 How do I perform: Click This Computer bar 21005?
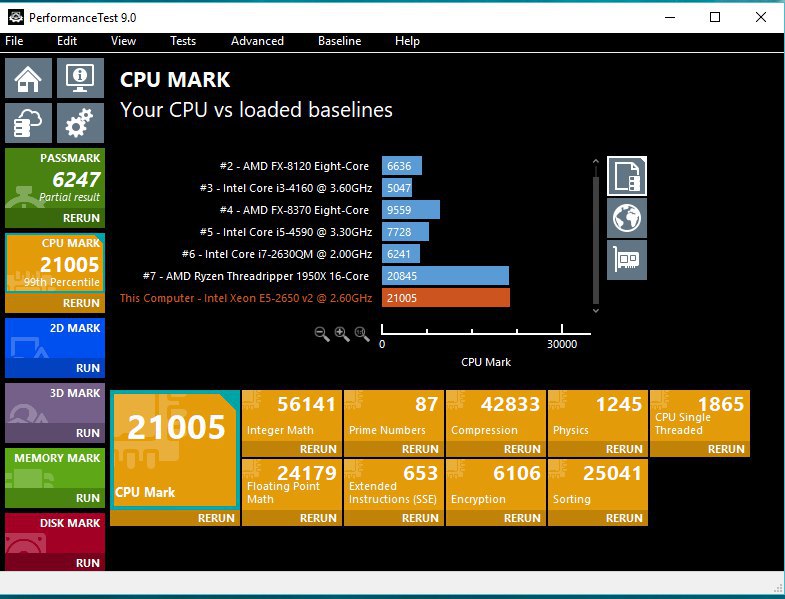pyautogui.click(x=446, y=298)
